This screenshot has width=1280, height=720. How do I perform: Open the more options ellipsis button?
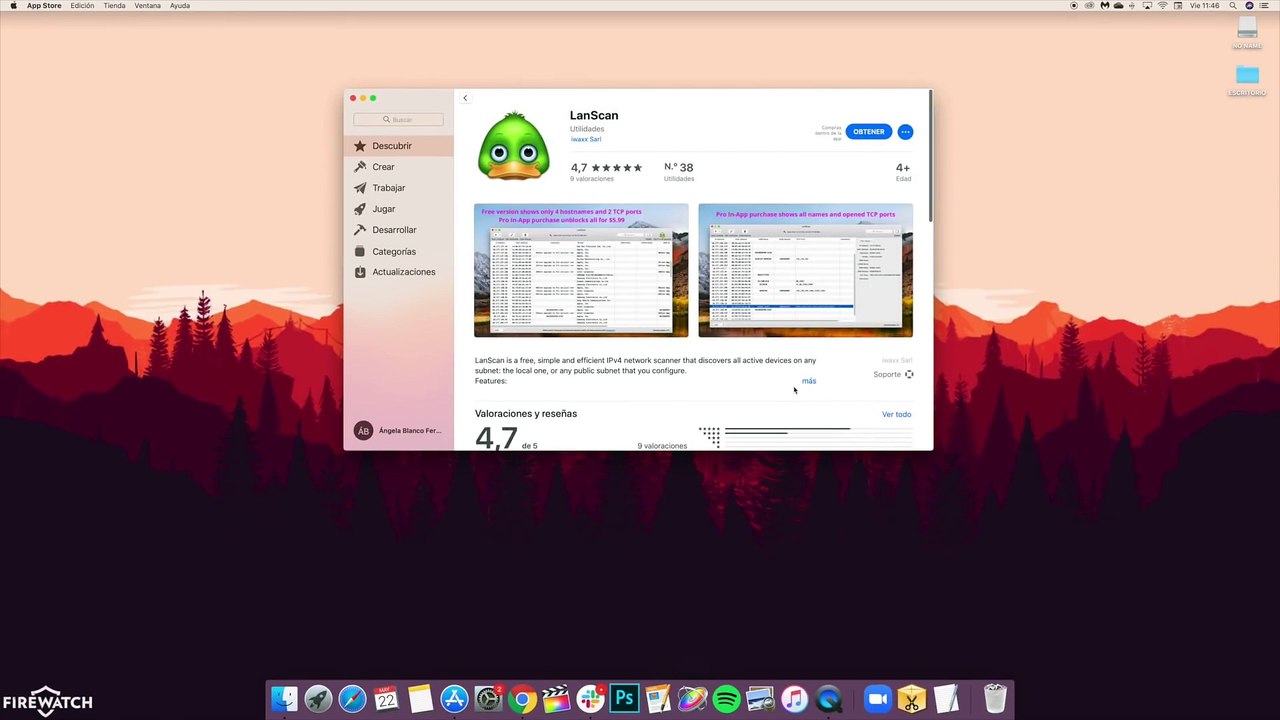click(905, 132)
